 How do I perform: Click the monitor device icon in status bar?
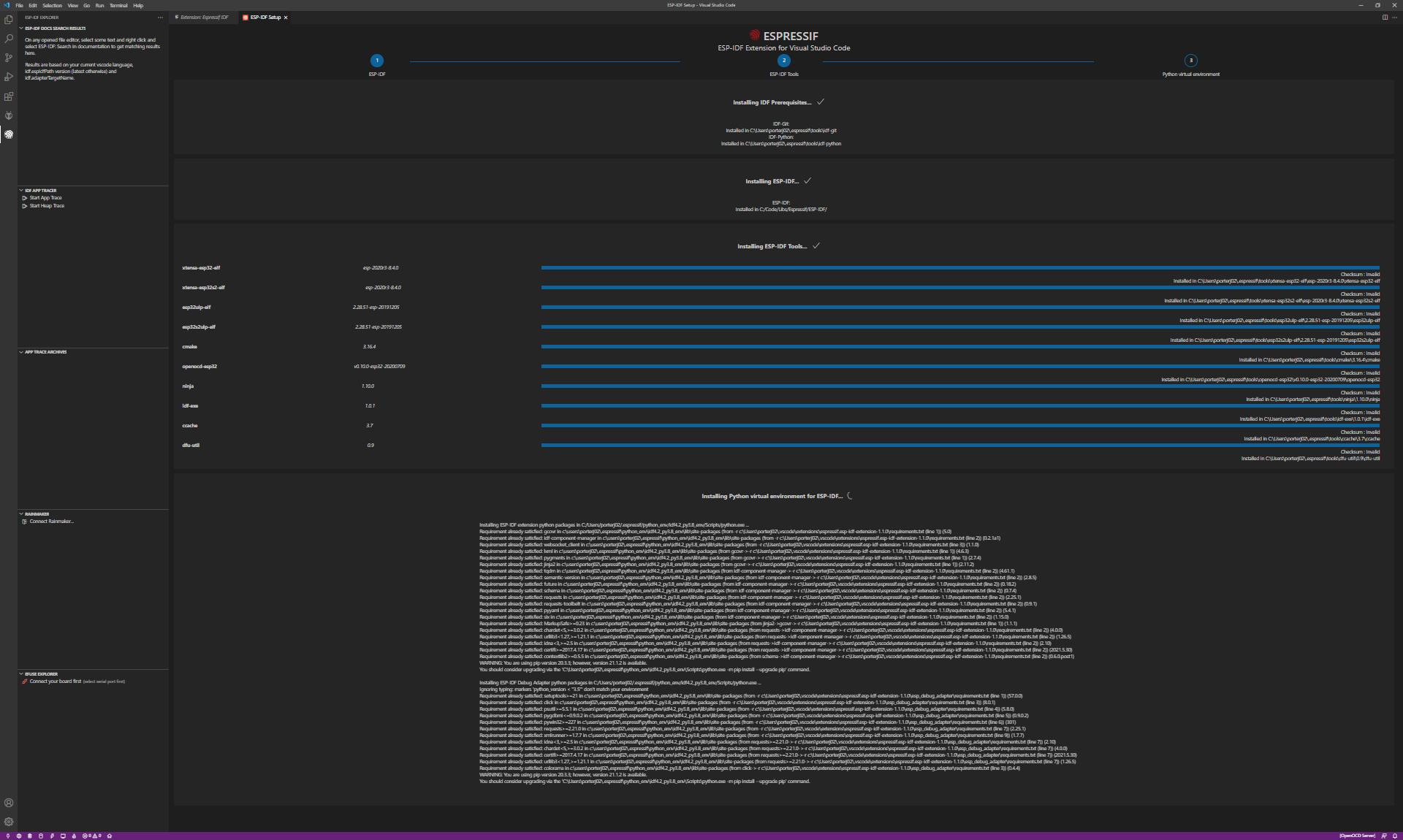point(63,836)
